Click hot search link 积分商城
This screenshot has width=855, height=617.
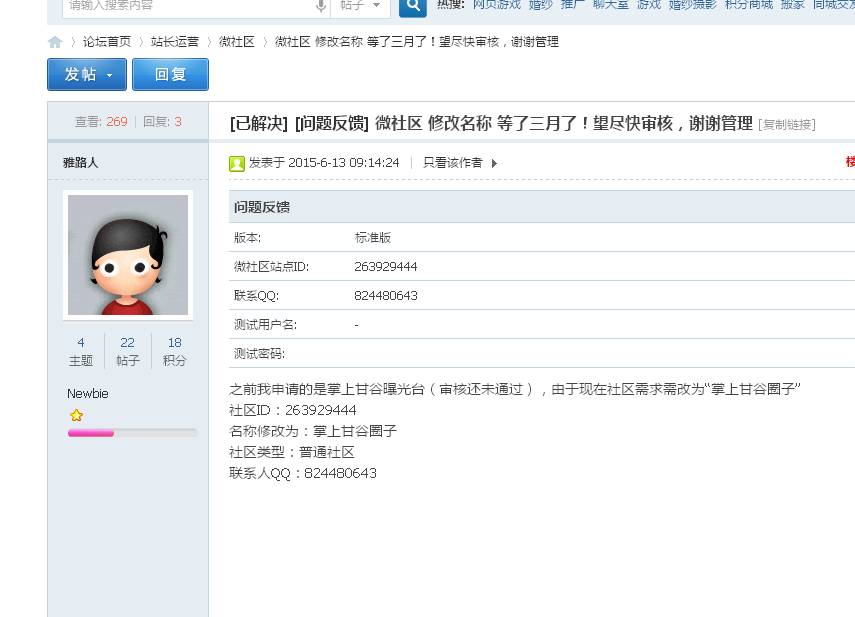[749, 5]
